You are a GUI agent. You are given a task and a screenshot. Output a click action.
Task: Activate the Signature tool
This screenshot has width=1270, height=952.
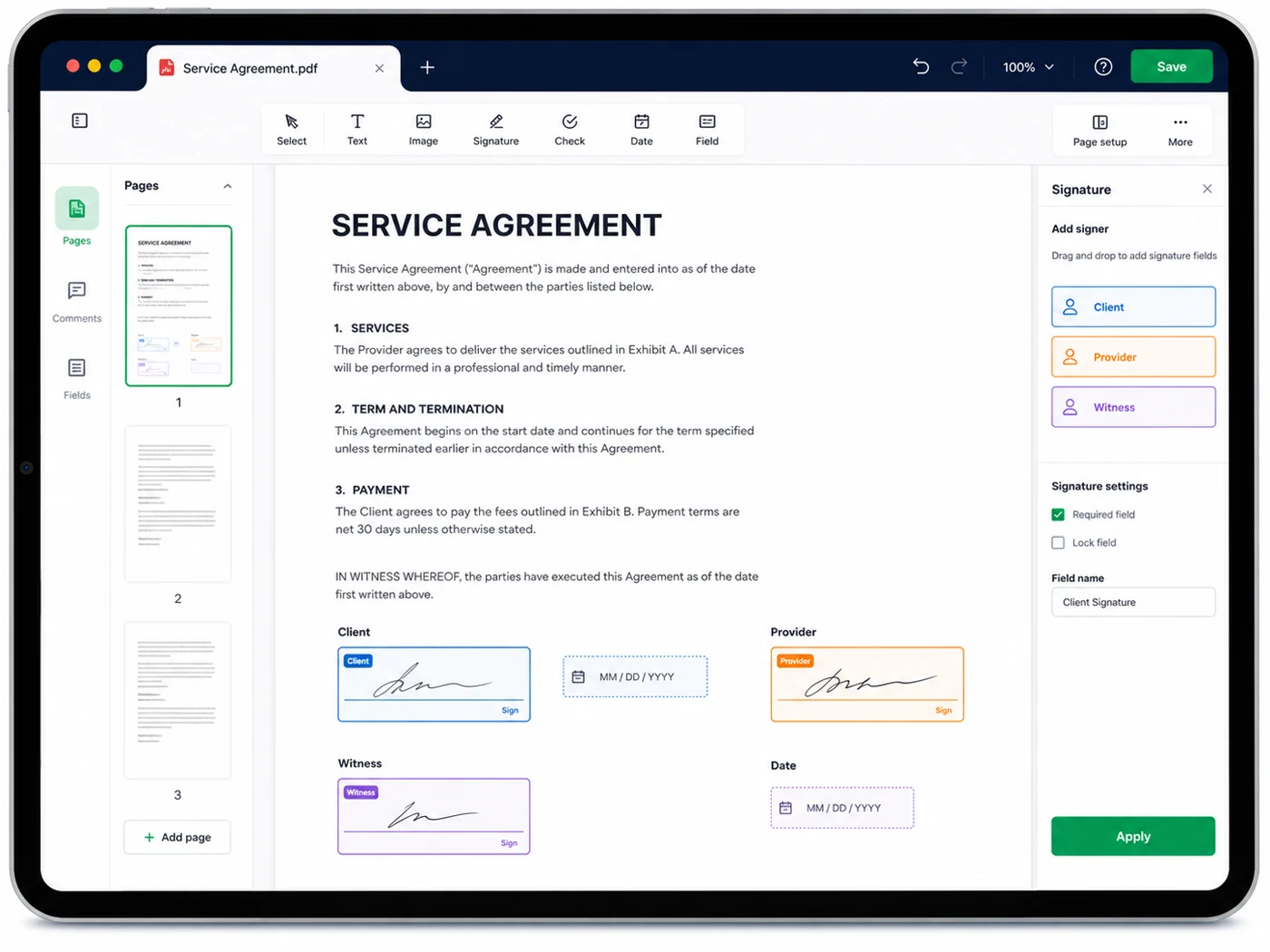(x=495, y=130)
